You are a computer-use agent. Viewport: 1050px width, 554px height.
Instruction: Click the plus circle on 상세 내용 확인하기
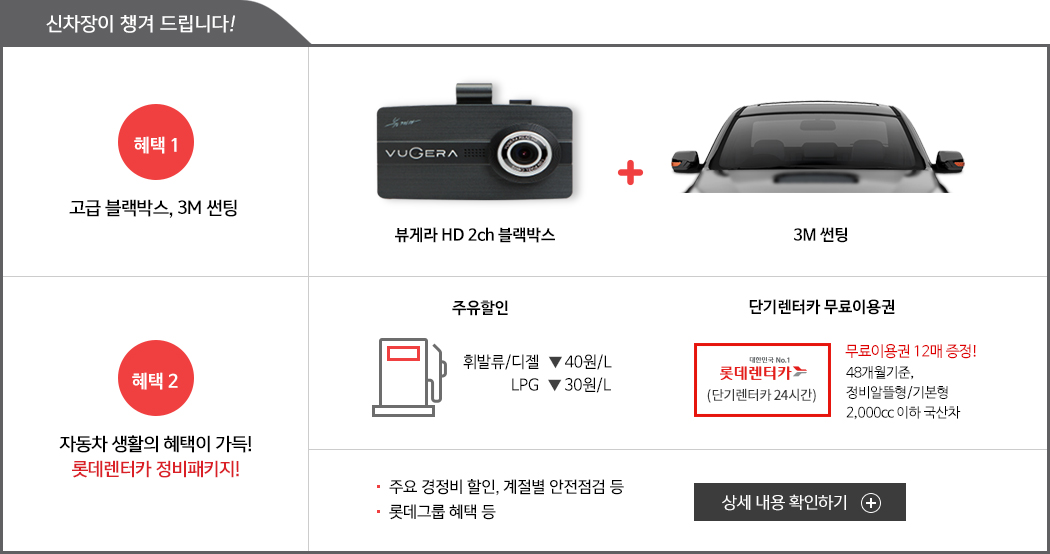click(871, 502)
